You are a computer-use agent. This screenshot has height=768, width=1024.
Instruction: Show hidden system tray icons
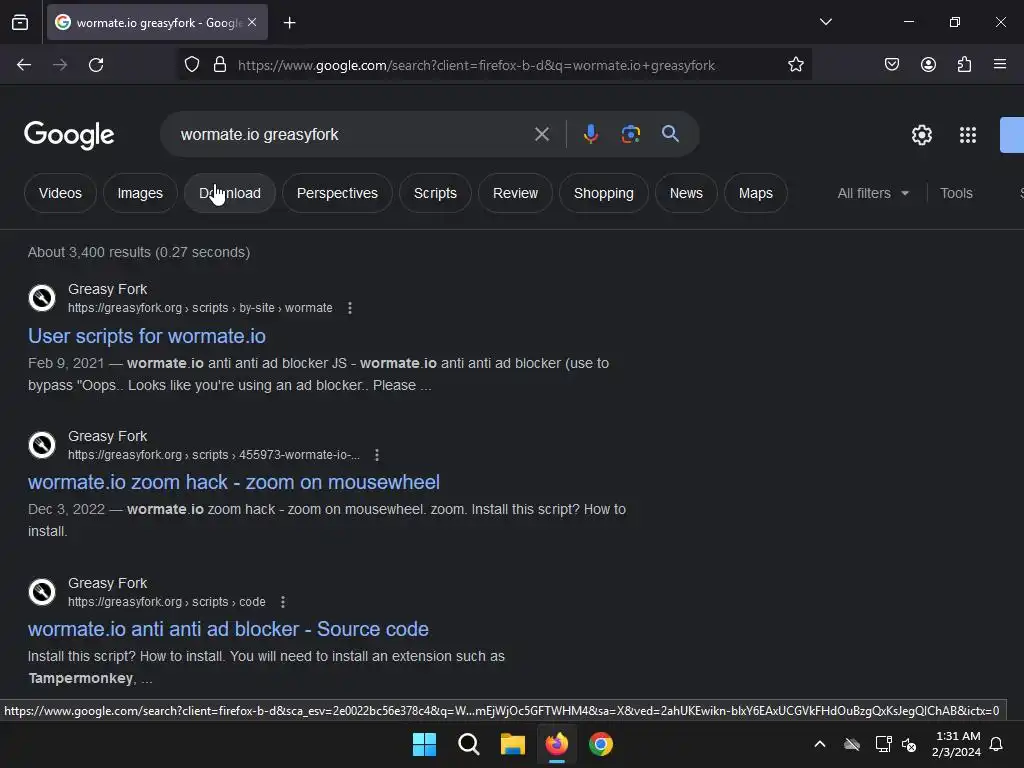[820, 744]
